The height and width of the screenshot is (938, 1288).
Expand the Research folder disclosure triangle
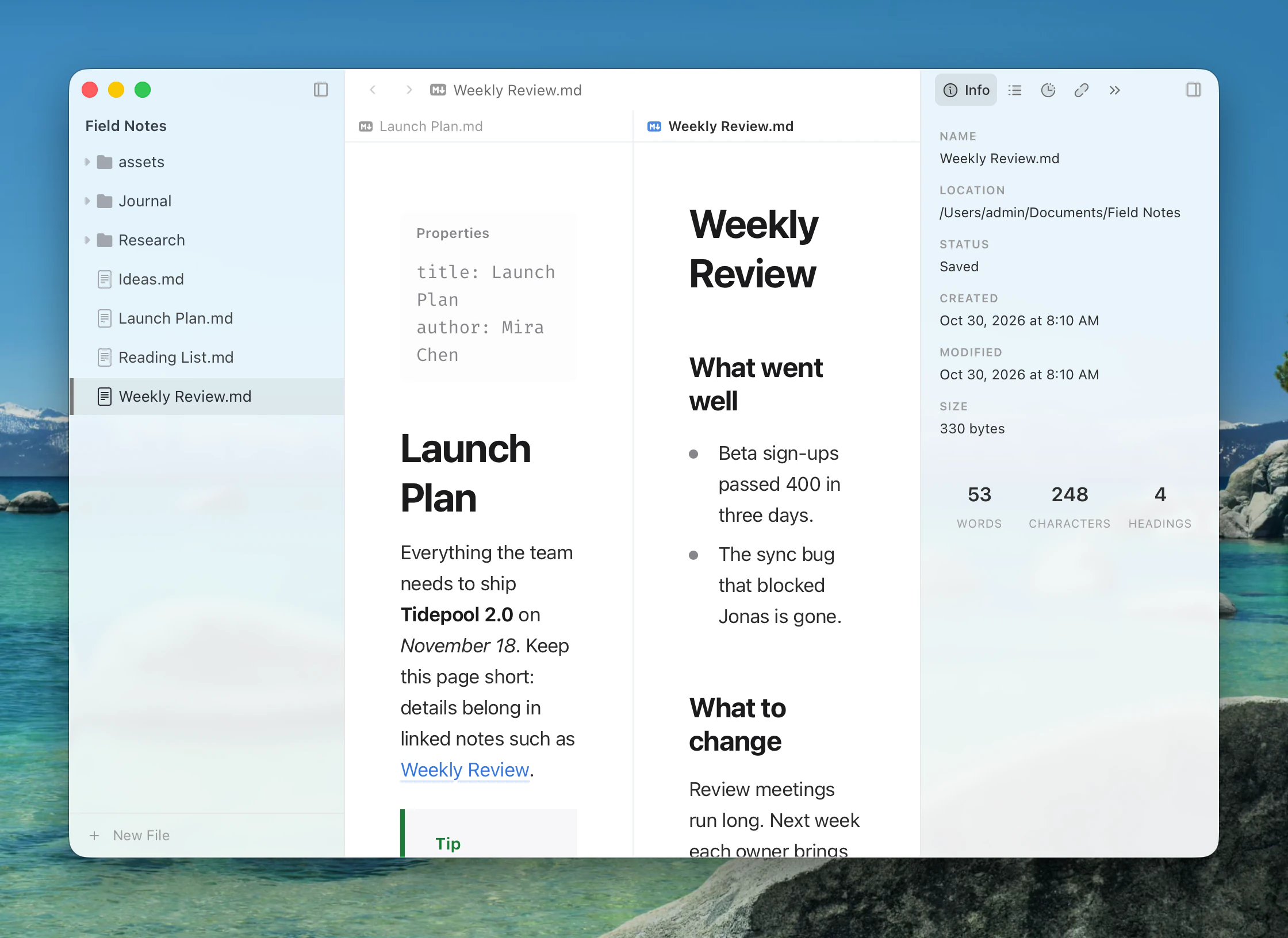click(87, 240)
